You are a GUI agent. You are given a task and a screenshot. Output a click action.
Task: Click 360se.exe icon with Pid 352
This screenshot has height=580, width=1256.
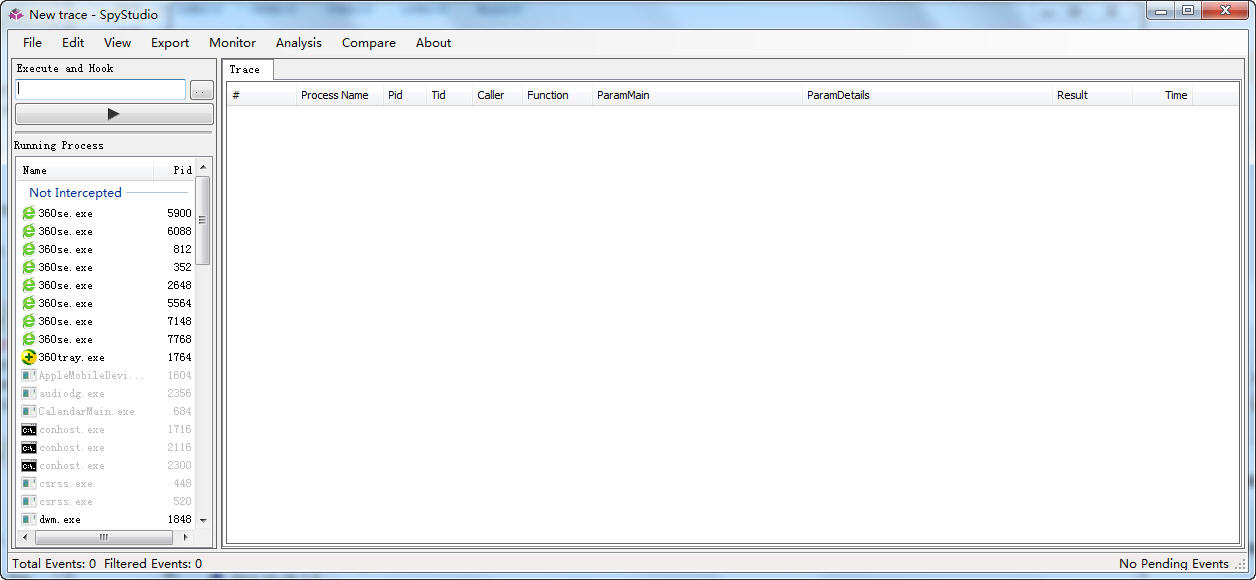click(x=29, y=267)
